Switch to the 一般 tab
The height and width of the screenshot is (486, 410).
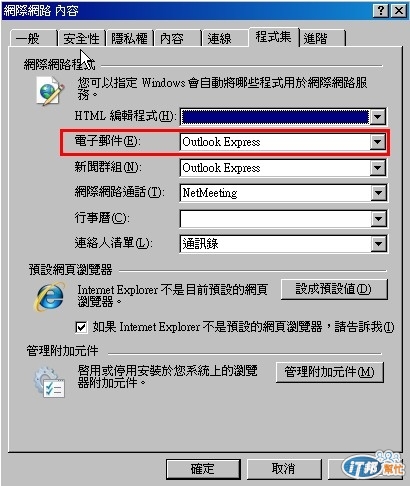(x=34, y=38)
